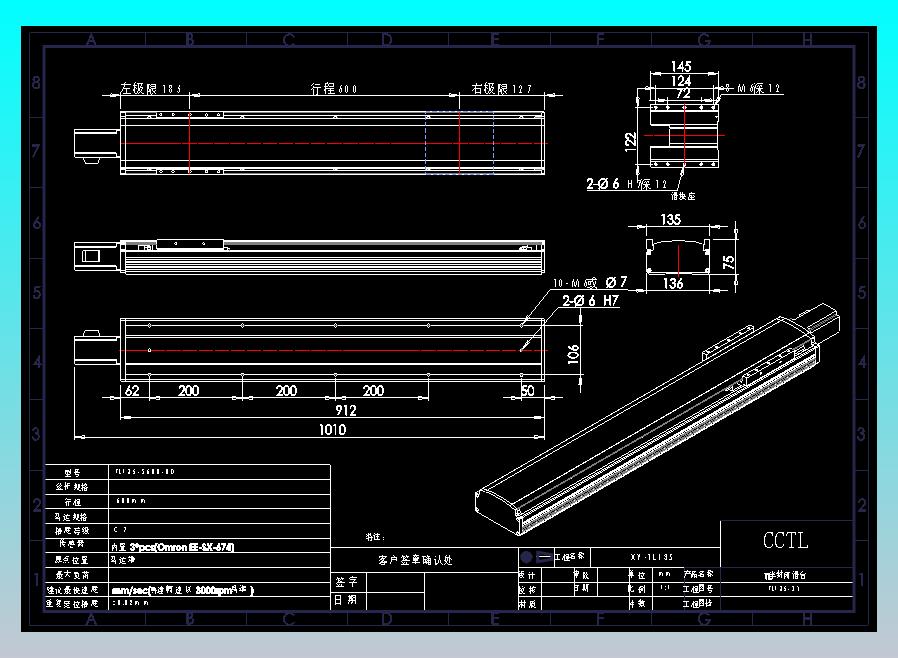
Task: Click the 10-M6 Ø7 hole callout
Action: click(590, 282)
